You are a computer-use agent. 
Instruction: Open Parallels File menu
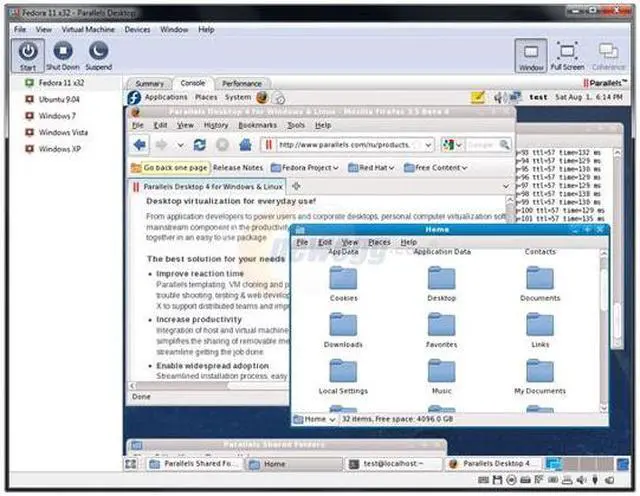pos(20,29)
